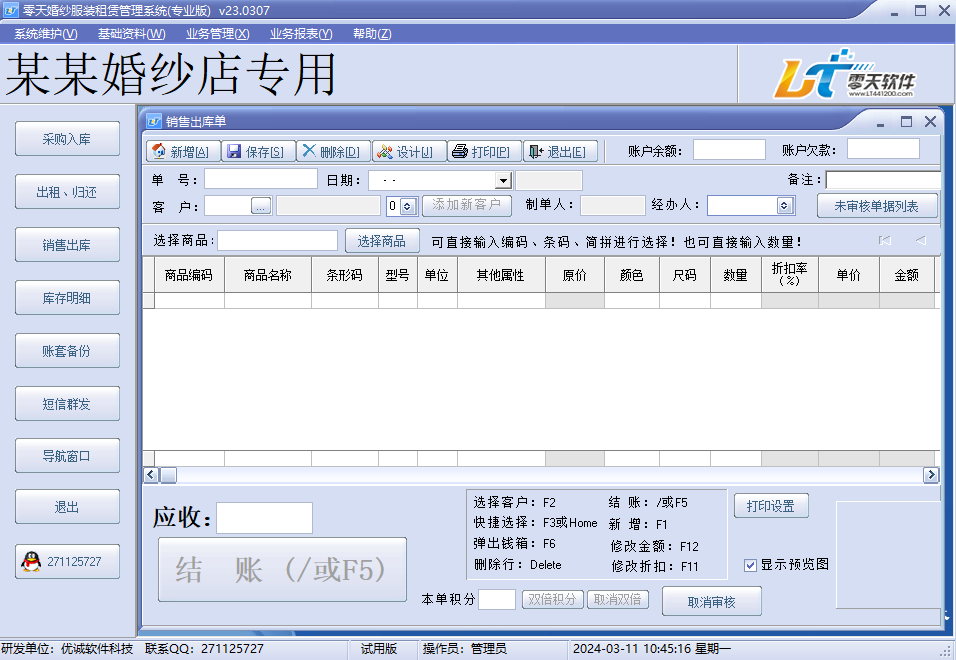Open the 业务报表(Y) menu

(x=301, y=34)
